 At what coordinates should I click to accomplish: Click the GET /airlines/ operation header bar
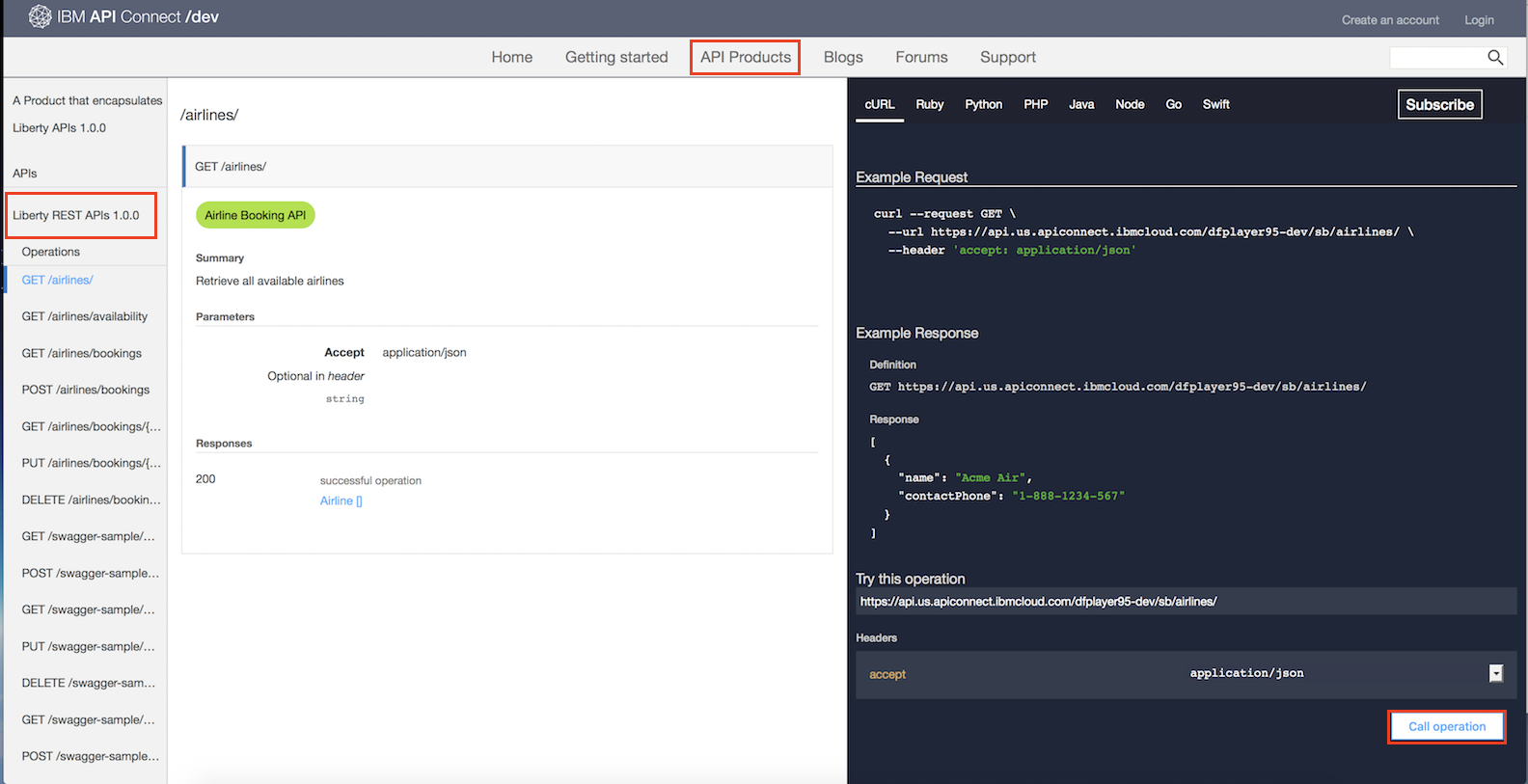[507, 166]
